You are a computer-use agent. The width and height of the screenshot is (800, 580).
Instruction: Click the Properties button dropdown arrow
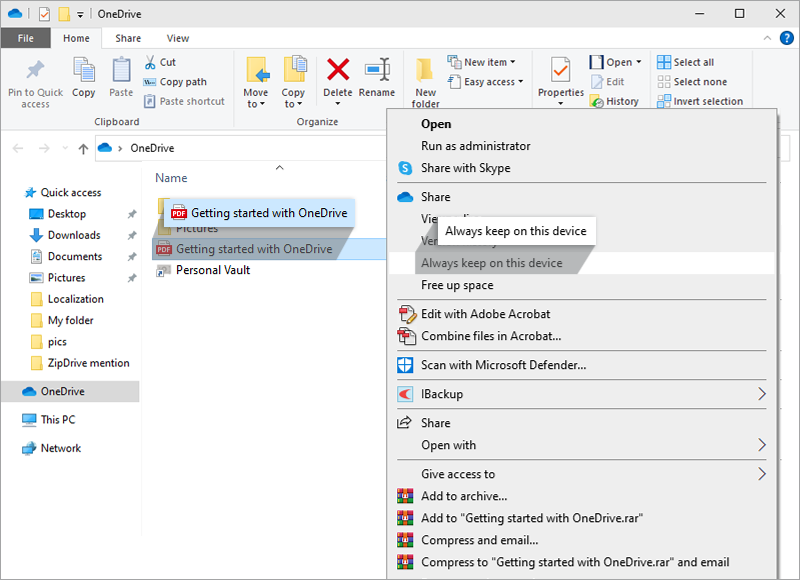click(560, 104)
